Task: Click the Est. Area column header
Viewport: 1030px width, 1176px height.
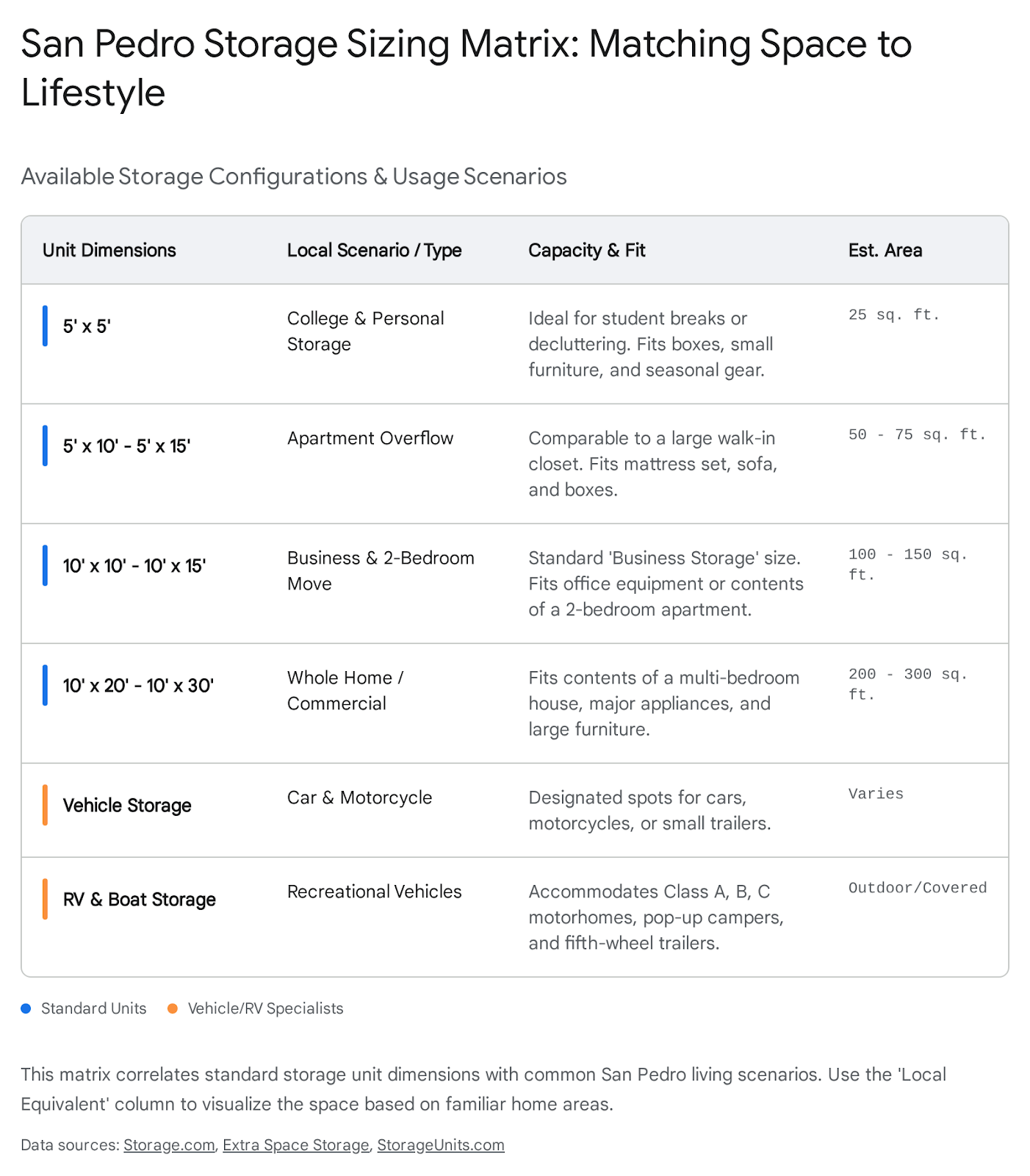Action: 885,251
